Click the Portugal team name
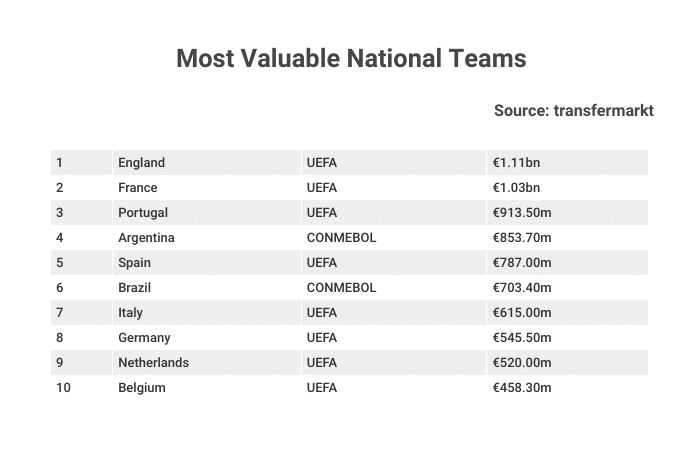The width and height of the screenshot is (700, 465). pos(143,212)
